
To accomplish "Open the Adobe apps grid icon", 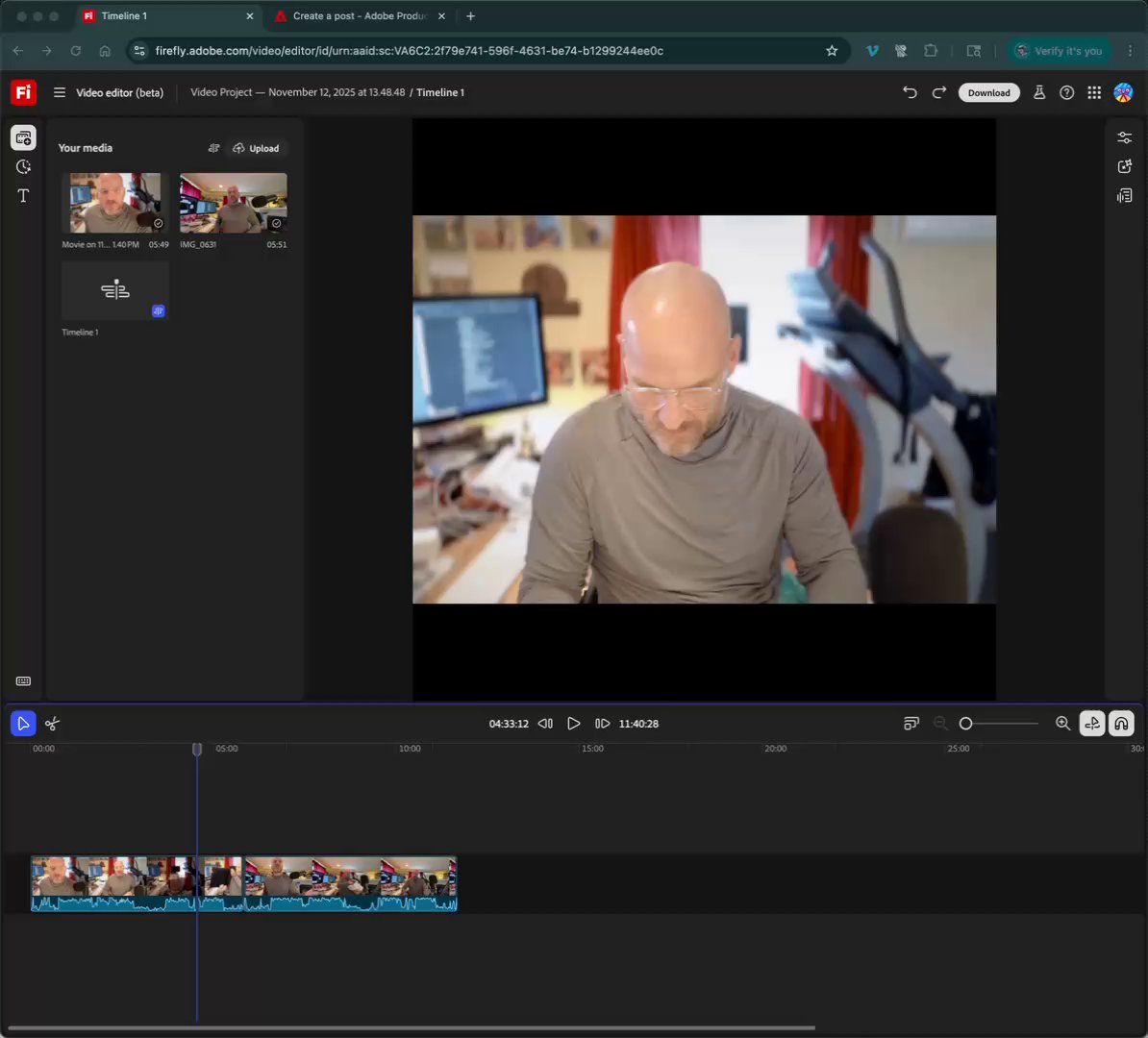I will (1094, 92).
